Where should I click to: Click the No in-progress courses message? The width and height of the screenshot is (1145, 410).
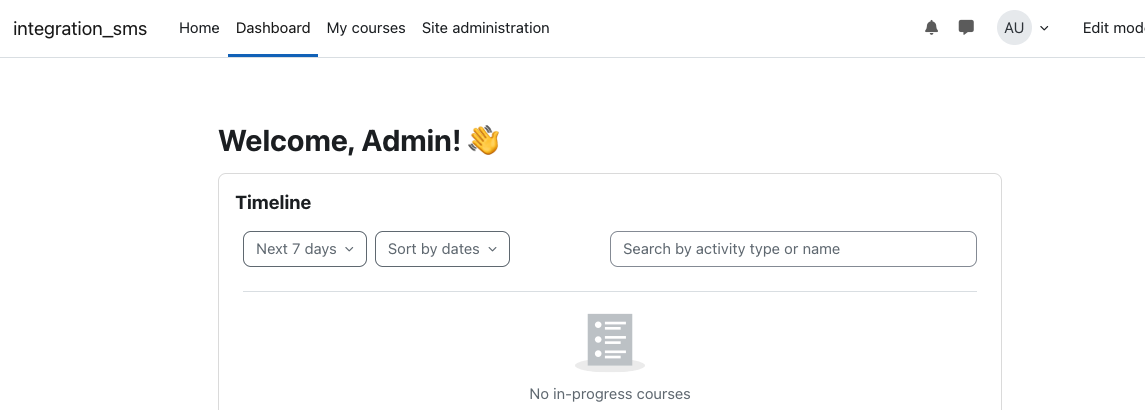(x=610, y=394)
